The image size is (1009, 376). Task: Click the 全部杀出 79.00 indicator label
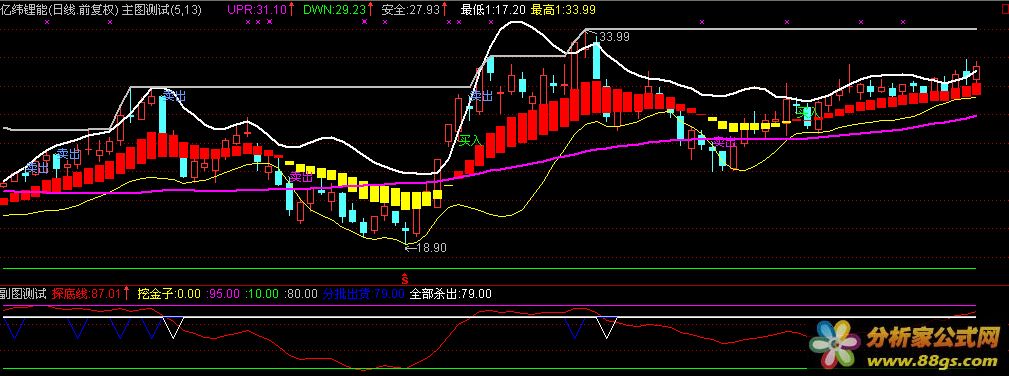coord(450,294)
